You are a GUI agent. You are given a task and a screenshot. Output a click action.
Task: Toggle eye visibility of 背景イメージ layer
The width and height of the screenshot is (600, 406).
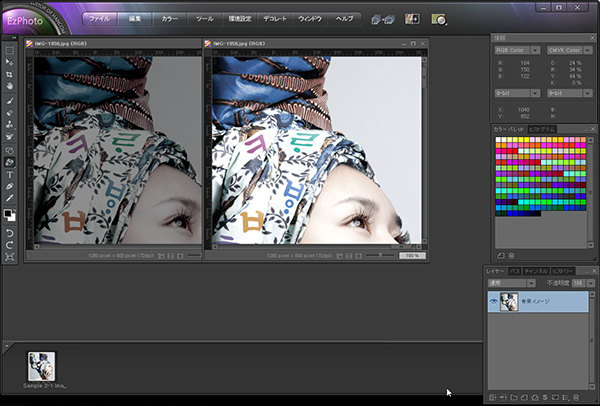click(x=494, y=301)
